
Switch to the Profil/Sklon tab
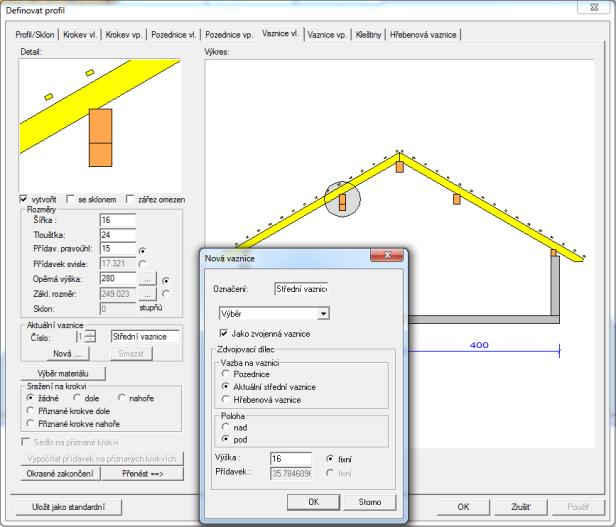click(35, 35)
